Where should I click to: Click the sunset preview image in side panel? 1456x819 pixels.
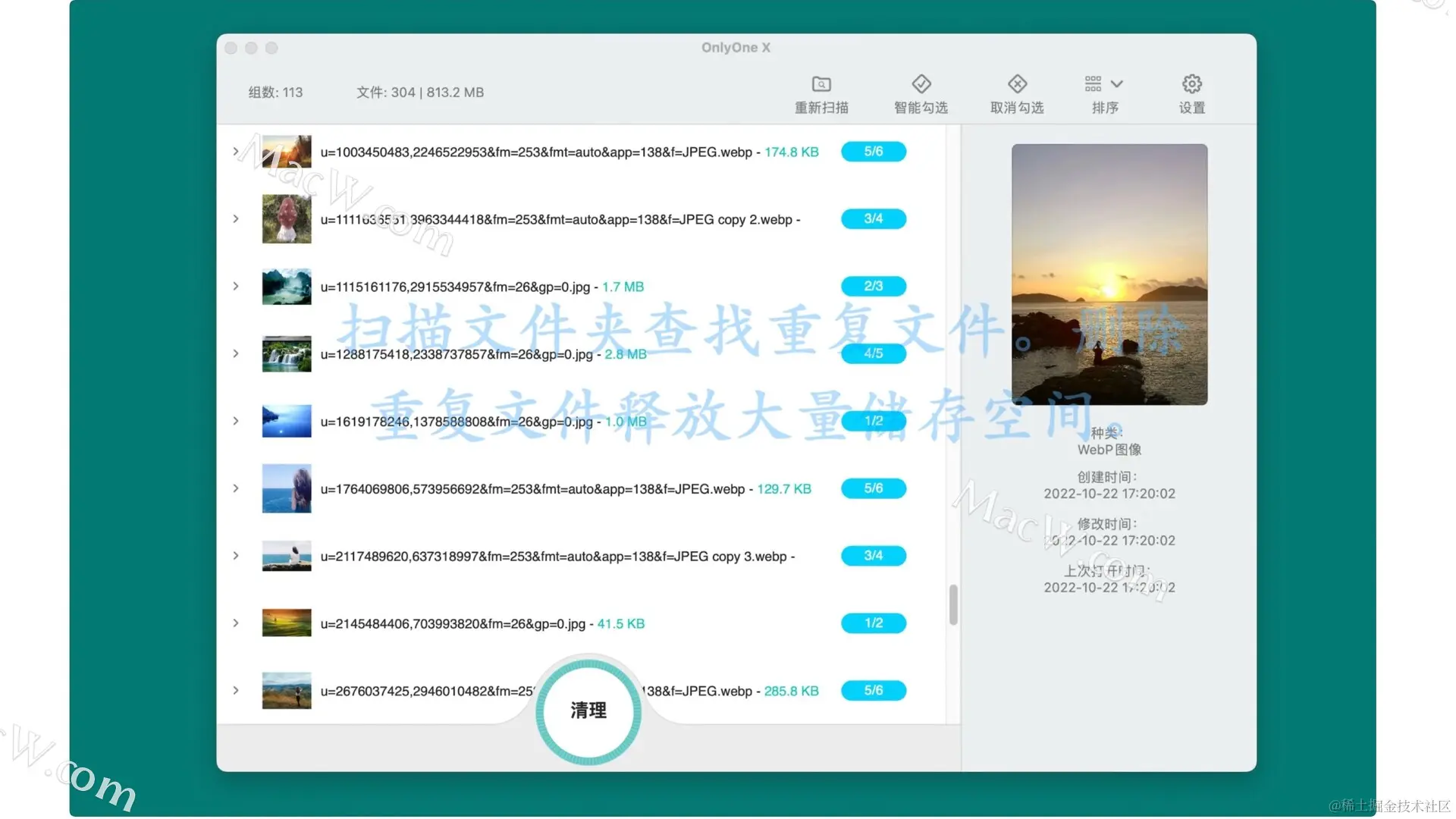(x=1109, y=275)
